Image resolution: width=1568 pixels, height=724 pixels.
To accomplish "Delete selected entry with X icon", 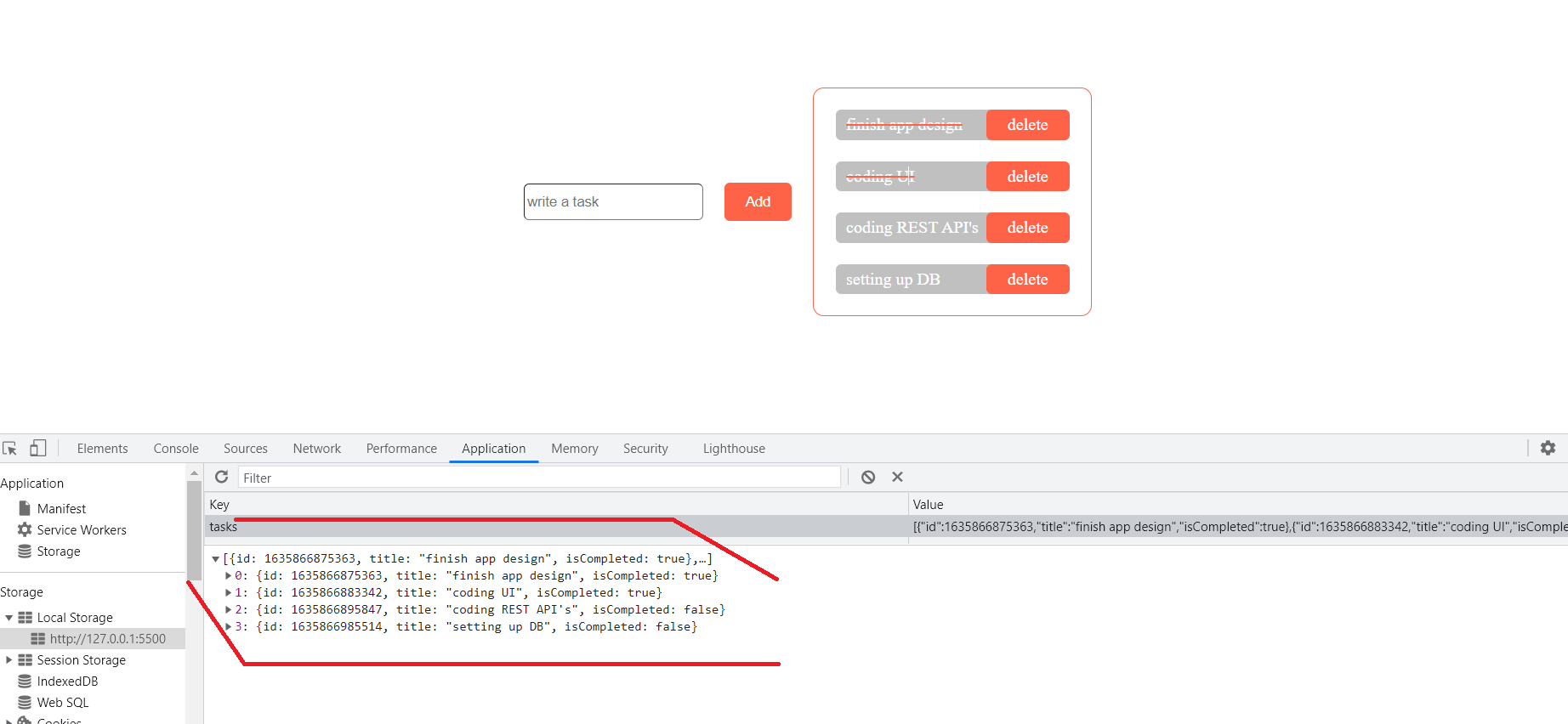I will click(897, 477).
